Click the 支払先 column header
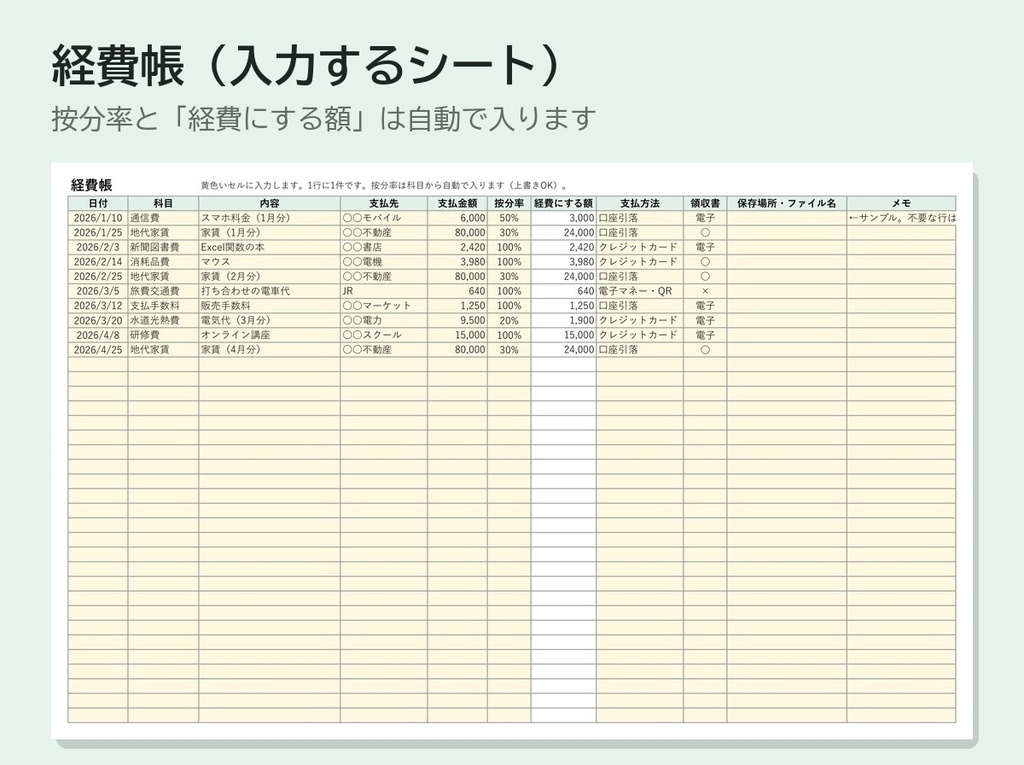 (x=384, y=203)
